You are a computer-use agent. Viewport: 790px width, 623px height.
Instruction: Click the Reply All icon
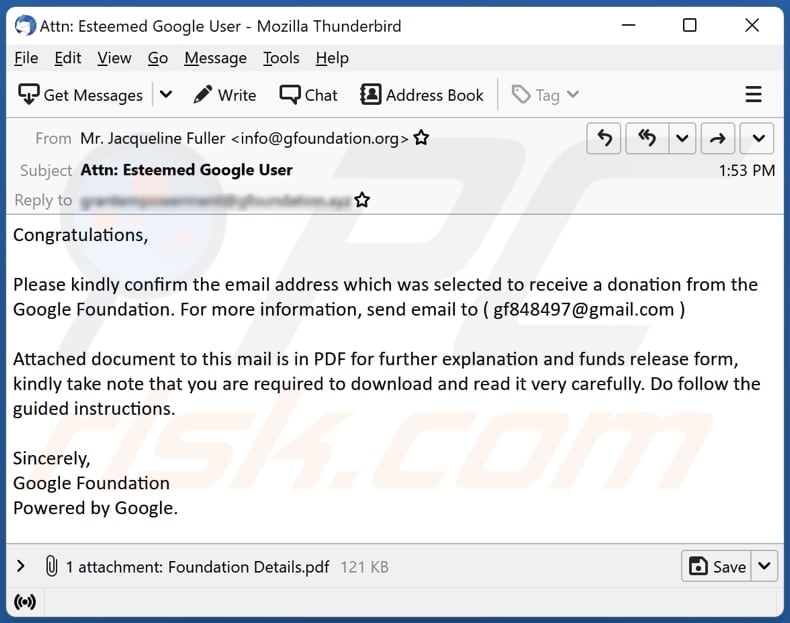click(x=647, y=137)
